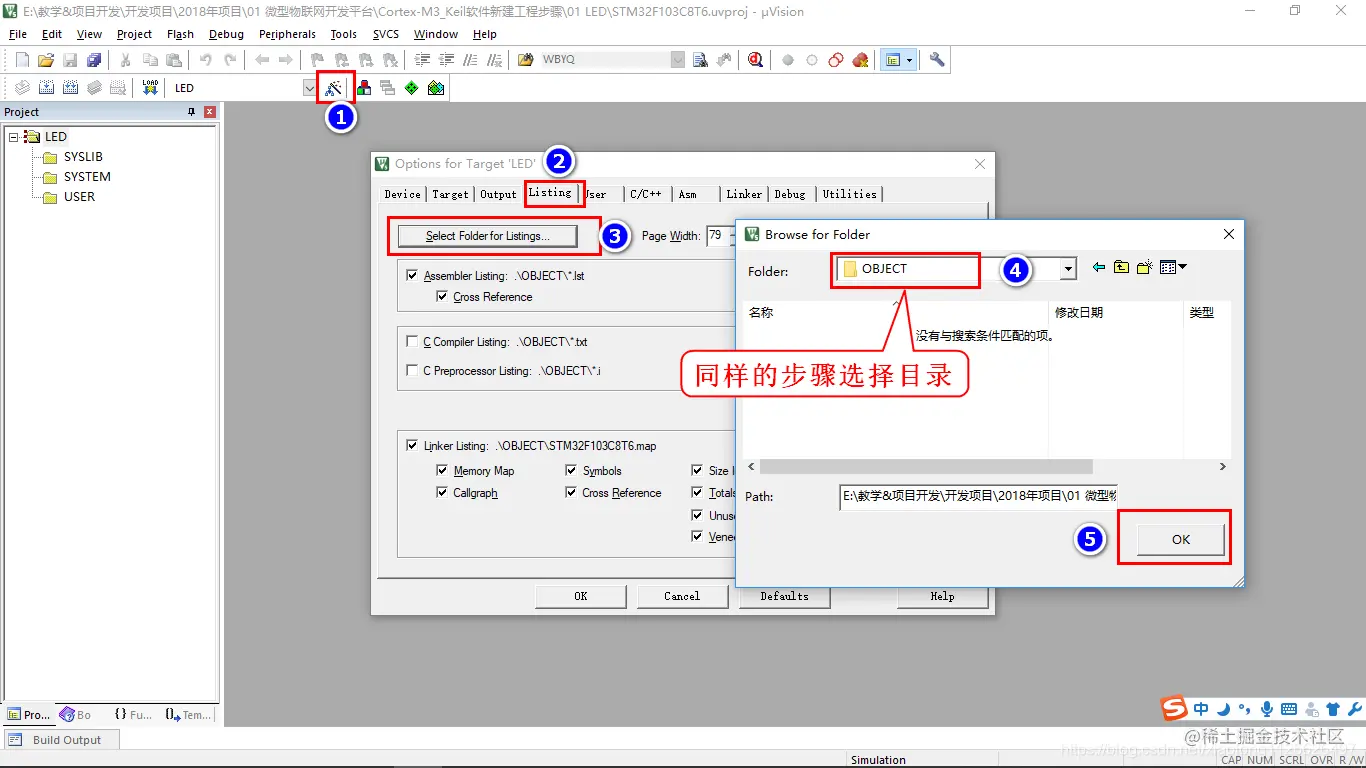This screenshot has width=1366, height=768.
Task: Click the Indent selection toolbar icon
Action: pos(423,60)
